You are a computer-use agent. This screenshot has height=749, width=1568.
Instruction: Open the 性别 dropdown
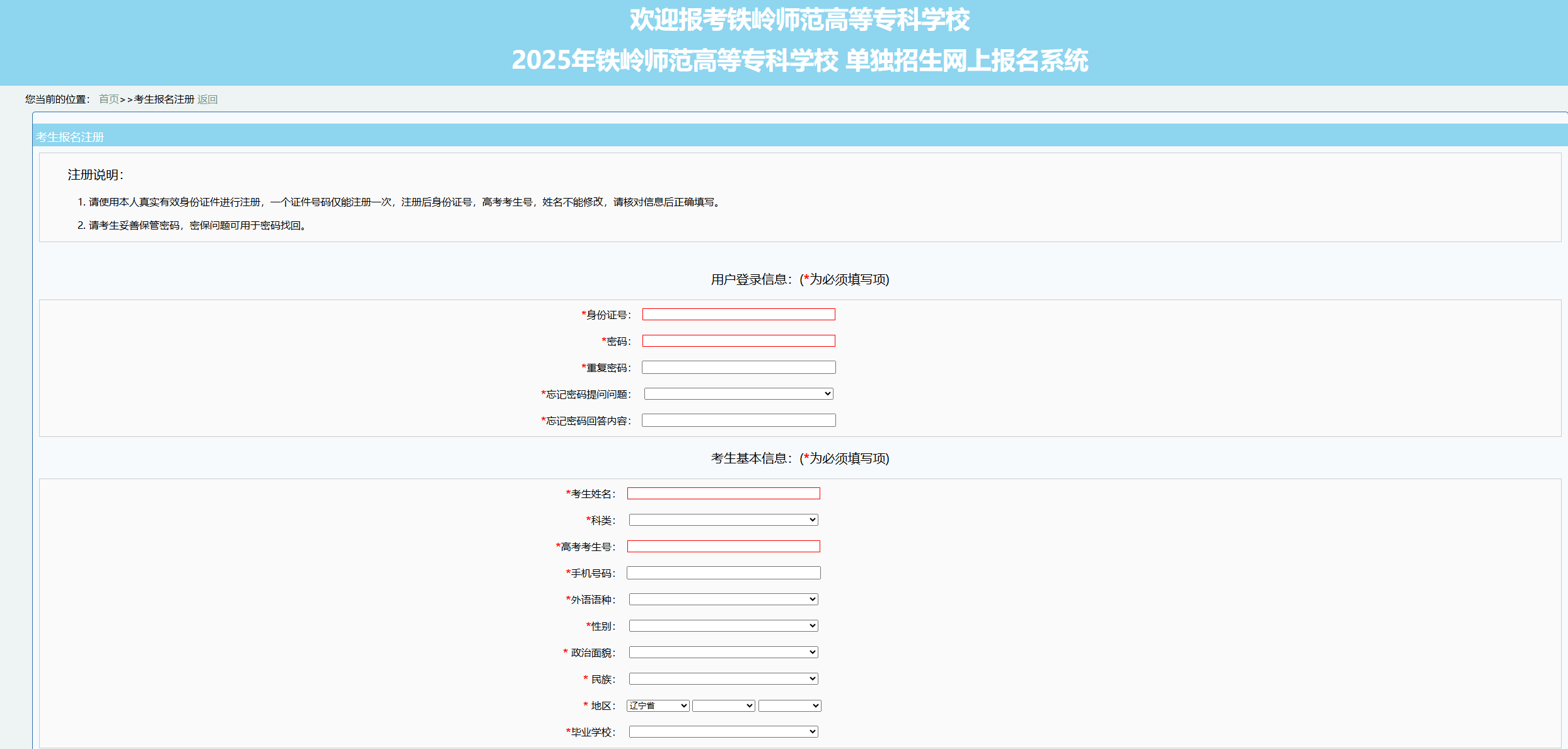(724, 625)
